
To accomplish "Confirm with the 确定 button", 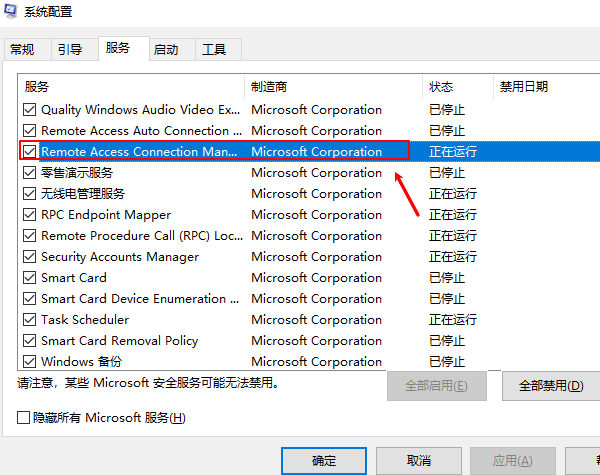I will point(324,460).
